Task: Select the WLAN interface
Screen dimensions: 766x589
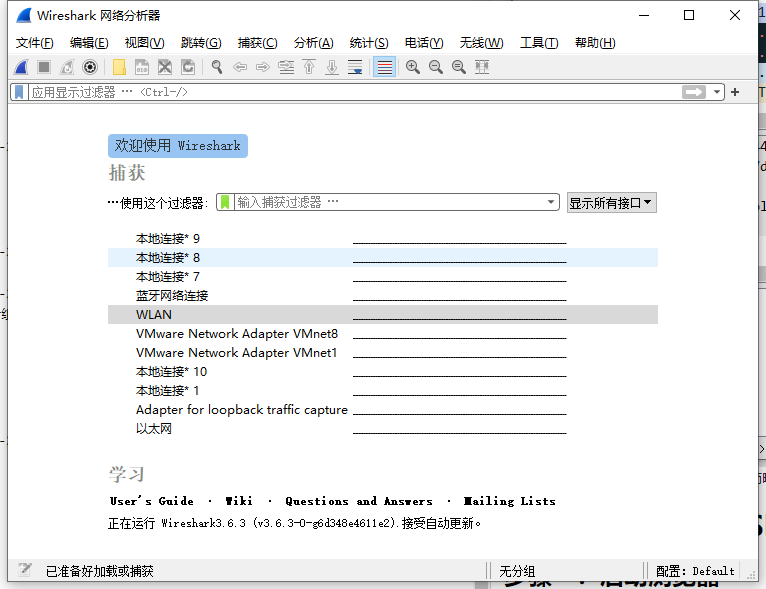Action: [x=383, y=315]
